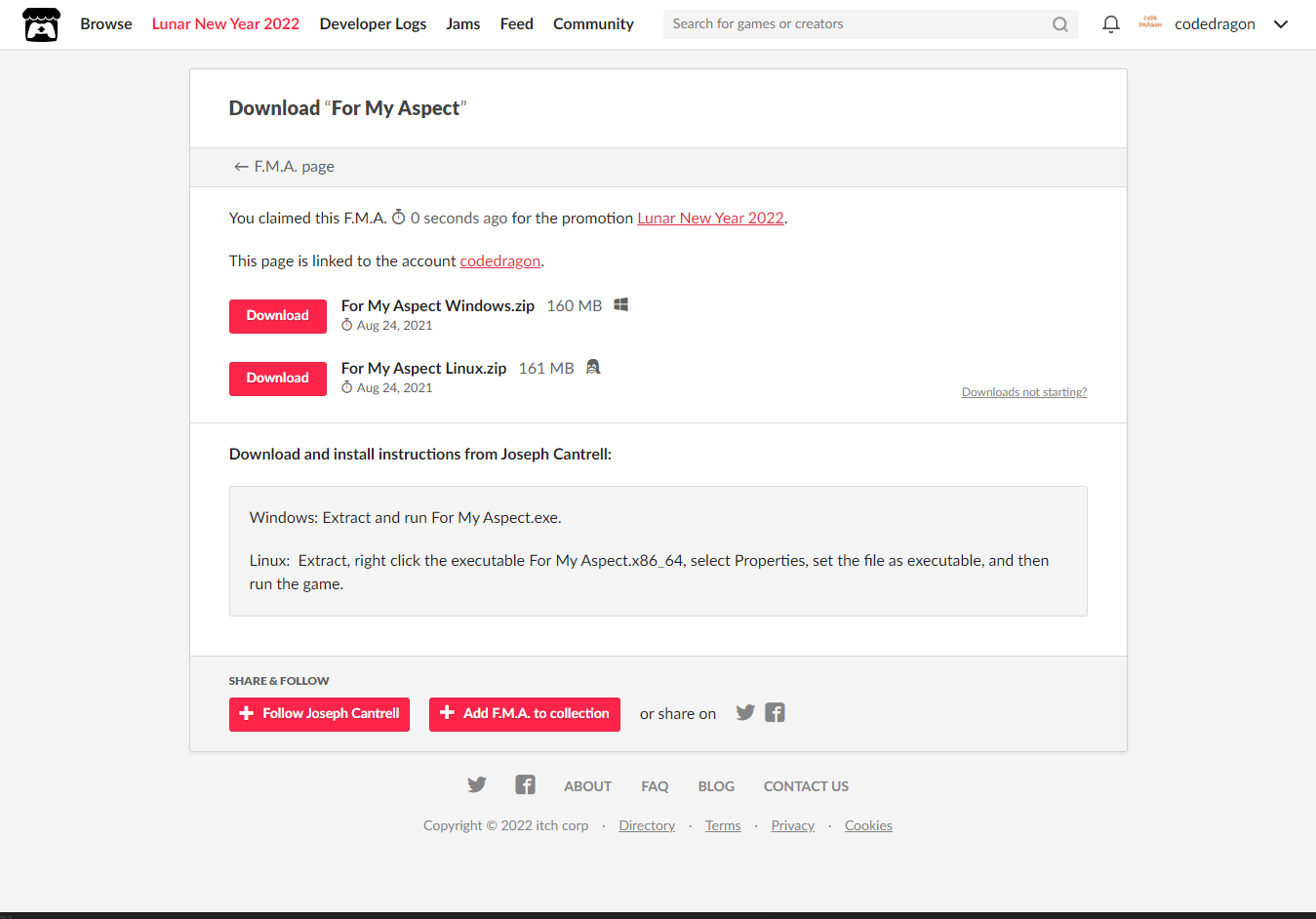Open the FAQ footer link
This screenshot has width=1316, height=919.
[x=655, y=786]
